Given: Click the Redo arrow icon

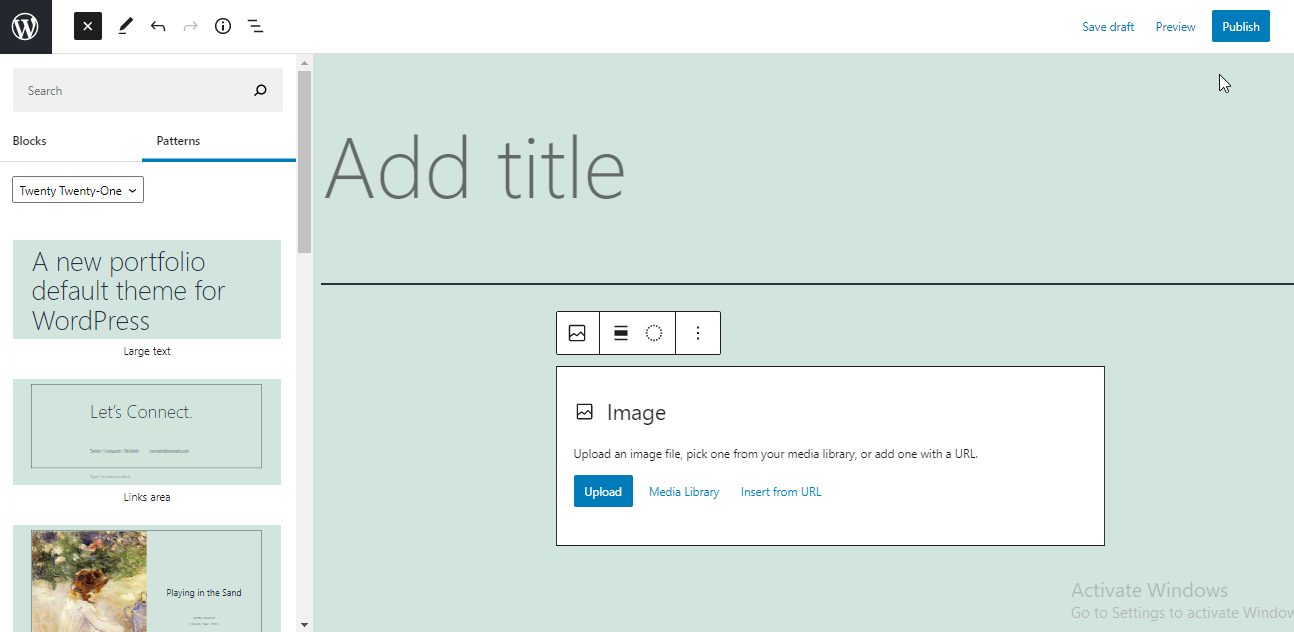Looking at the screenshot, I should click(190, 26).
